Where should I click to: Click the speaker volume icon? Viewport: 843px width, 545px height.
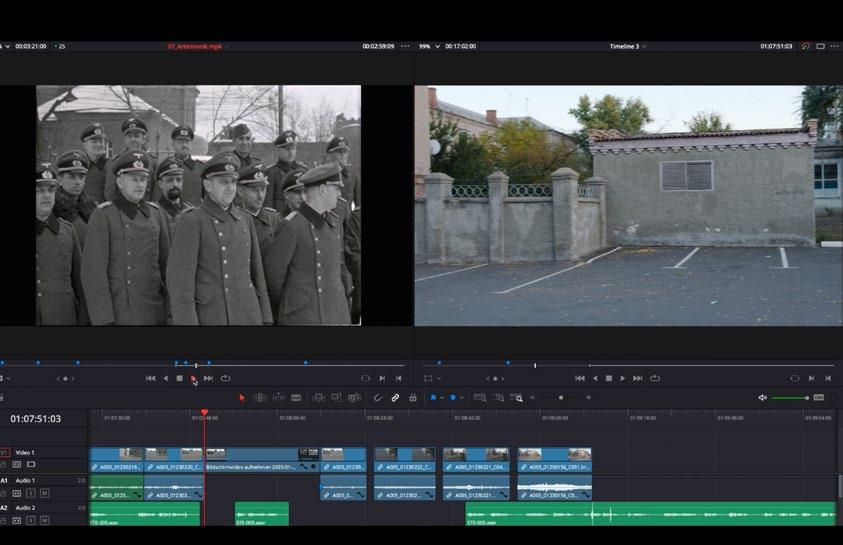(763, 398)
